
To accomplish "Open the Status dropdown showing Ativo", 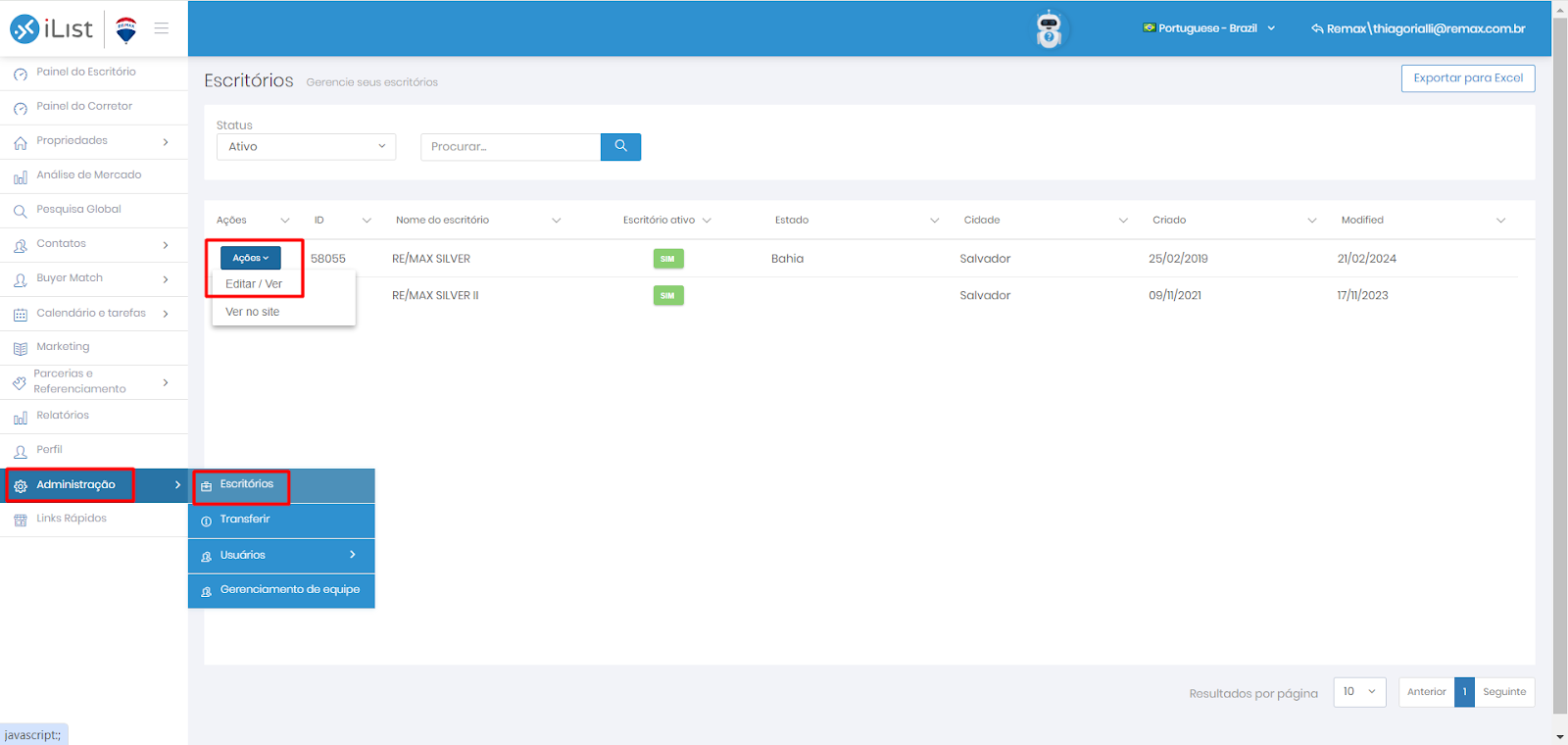I will [306, 147].
